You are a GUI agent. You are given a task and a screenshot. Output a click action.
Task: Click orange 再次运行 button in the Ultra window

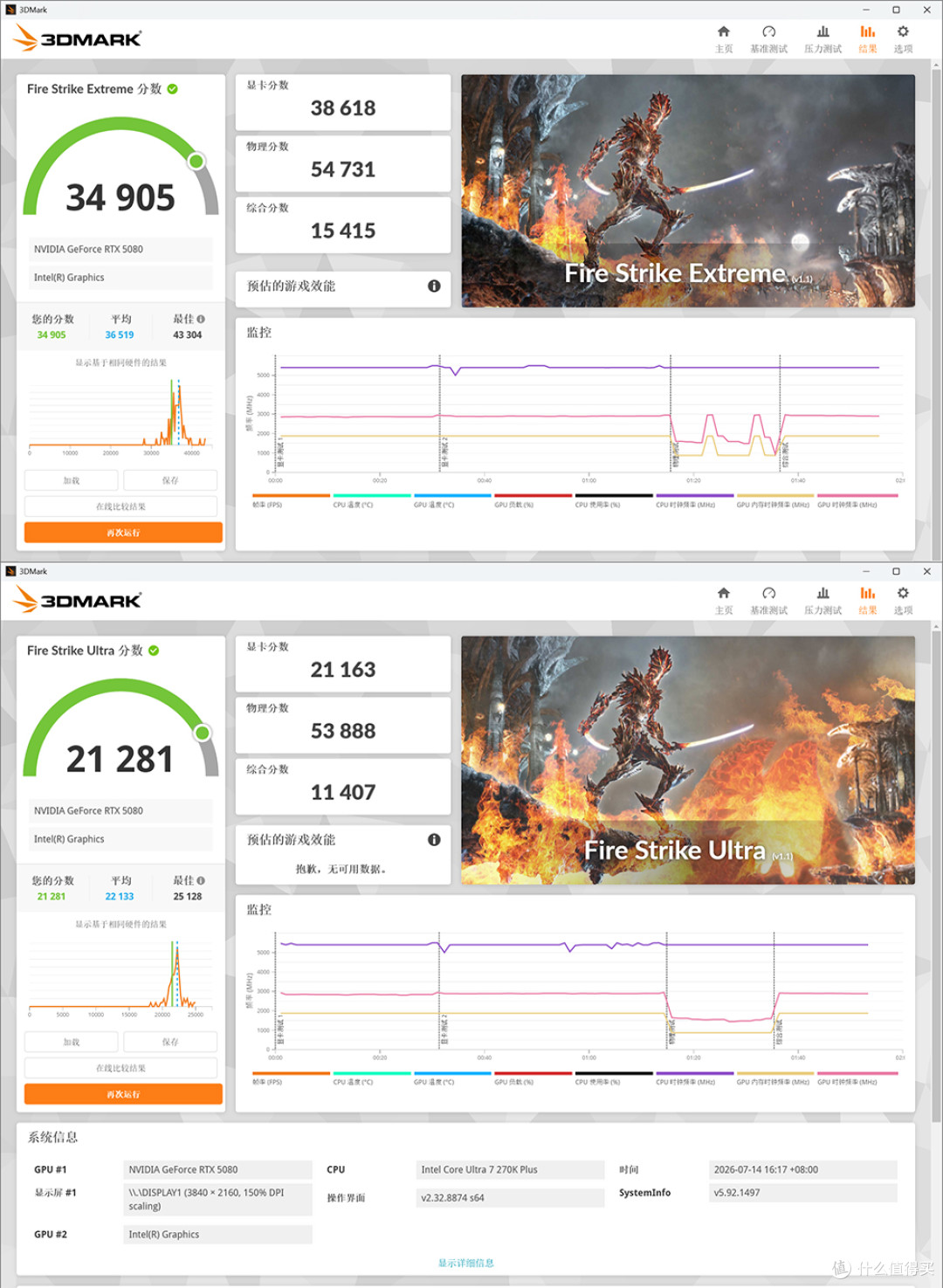(123, 1094)
